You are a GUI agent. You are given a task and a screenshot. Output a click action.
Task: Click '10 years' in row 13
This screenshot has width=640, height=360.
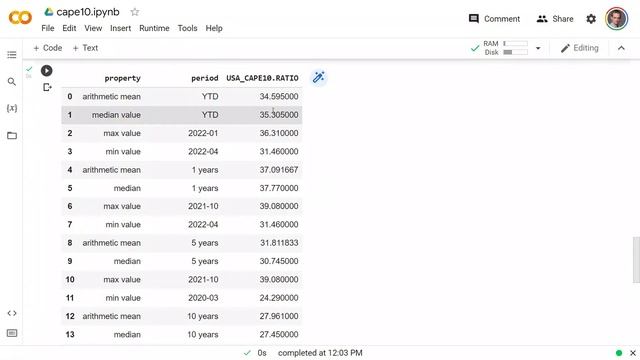tap(203, 335)
